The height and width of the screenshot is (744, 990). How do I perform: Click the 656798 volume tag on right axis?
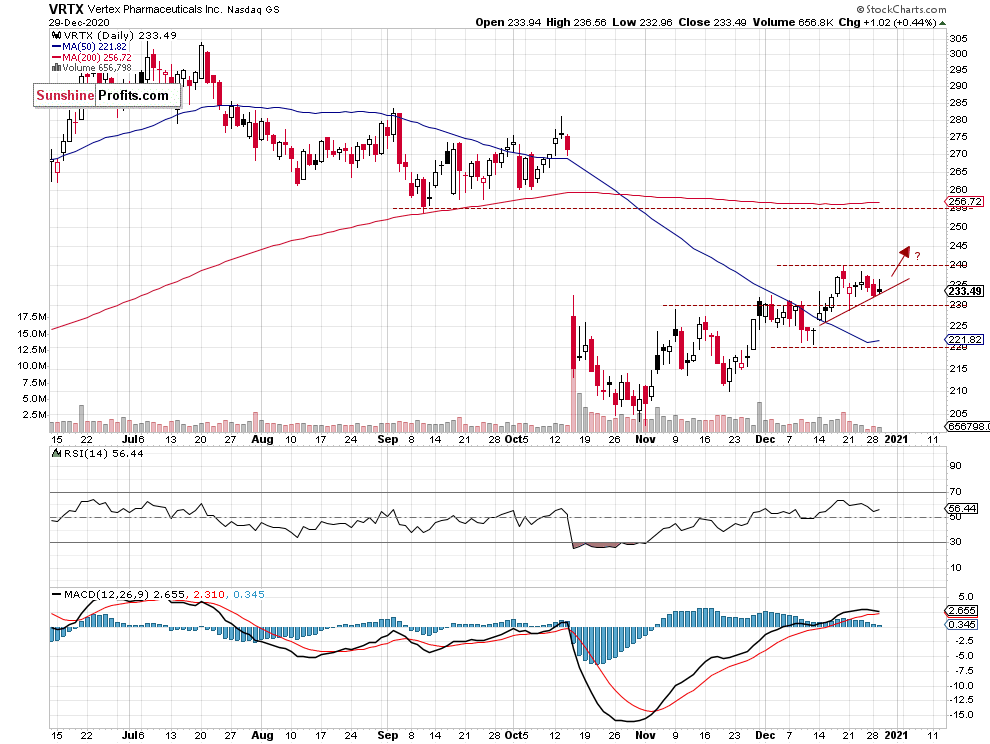pos(968,426)
